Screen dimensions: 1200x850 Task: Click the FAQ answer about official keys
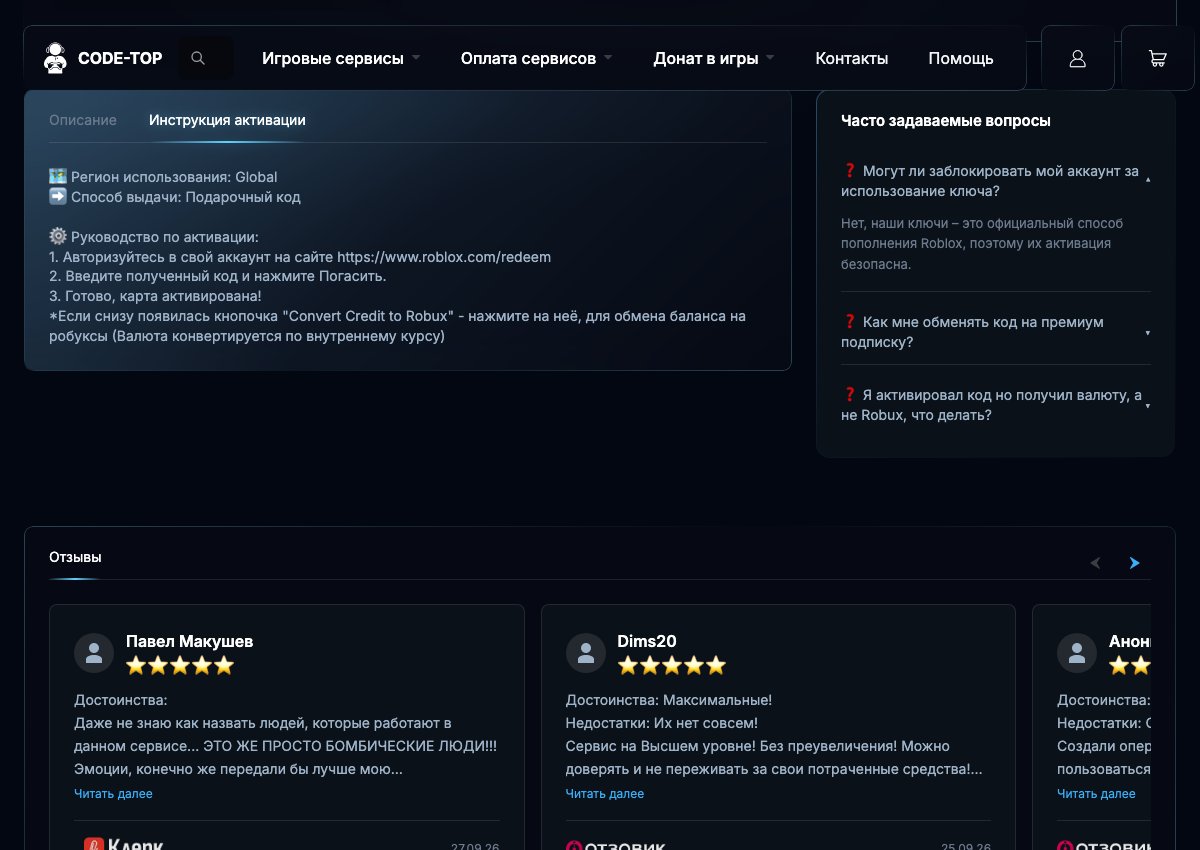pyautogui.click(x=983, y=244)
